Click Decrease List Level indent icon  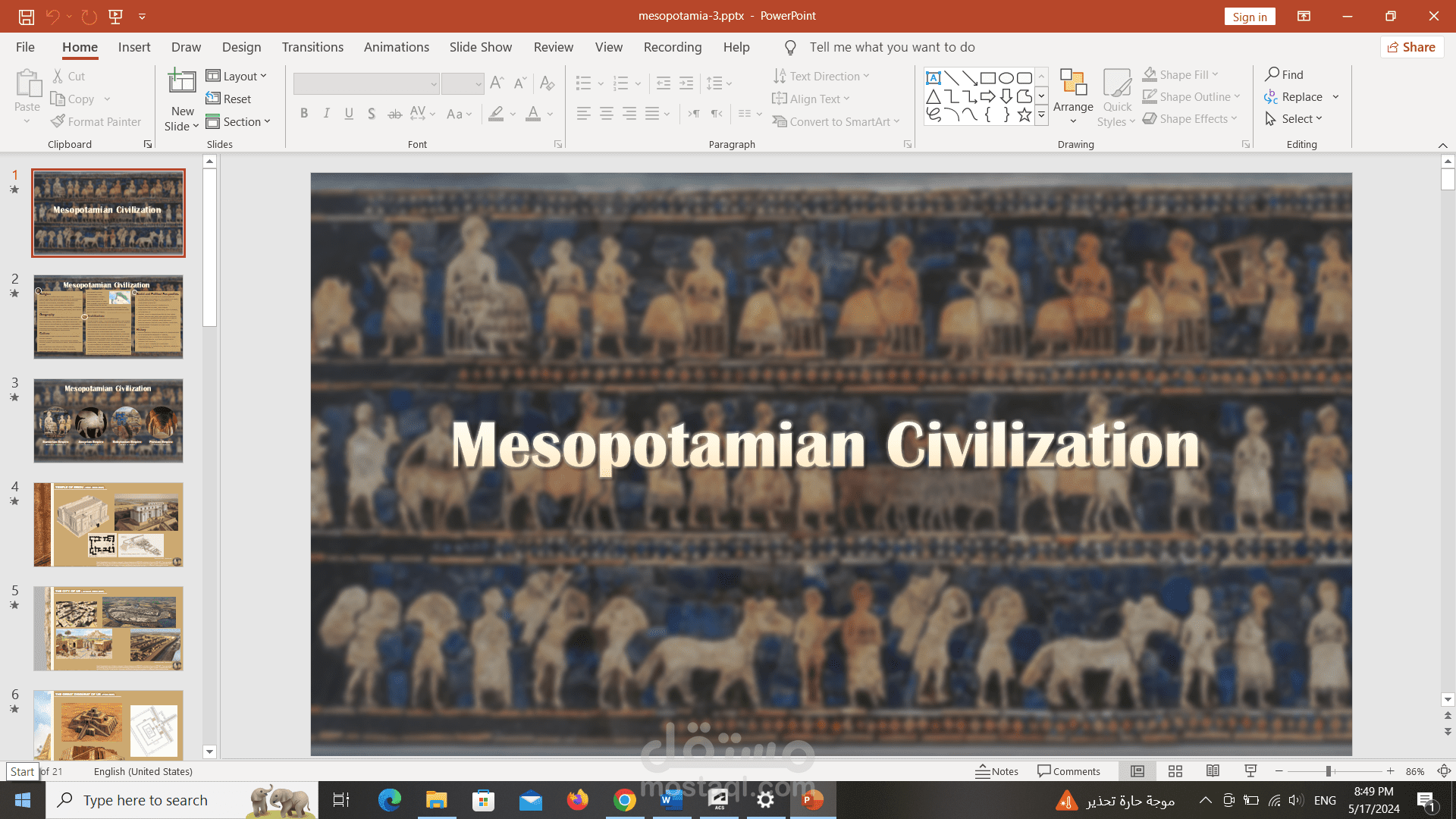point(663,83)
